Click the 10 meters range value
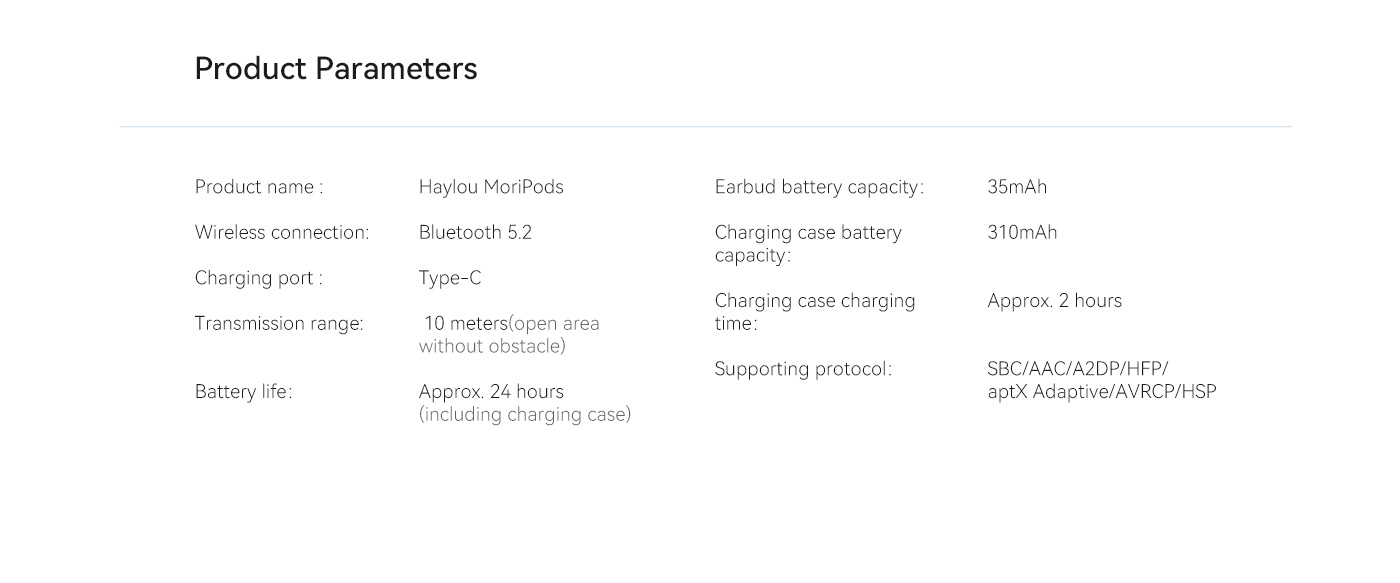This screenshot has width=1400, height=583. click(466, 323)
